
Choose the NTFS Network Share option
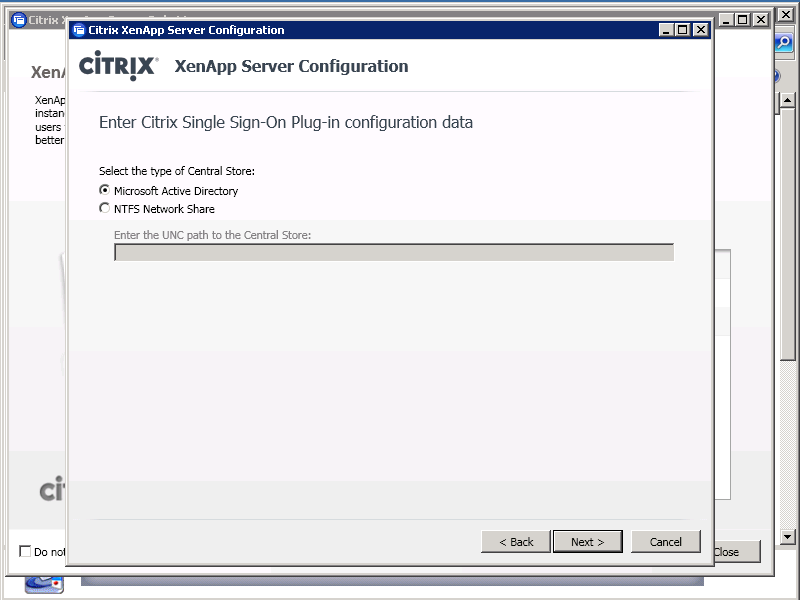click(104, 209)
